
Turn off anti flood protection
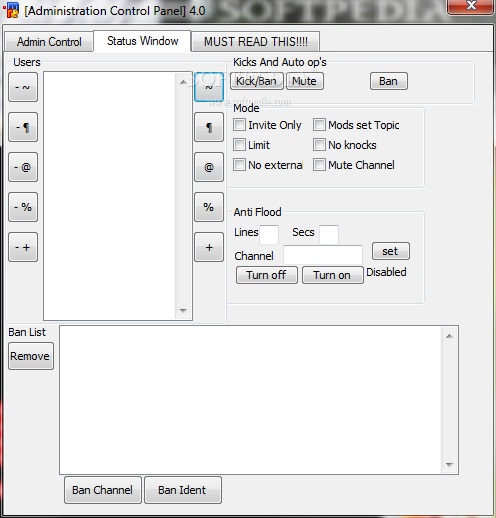[267, 275]
